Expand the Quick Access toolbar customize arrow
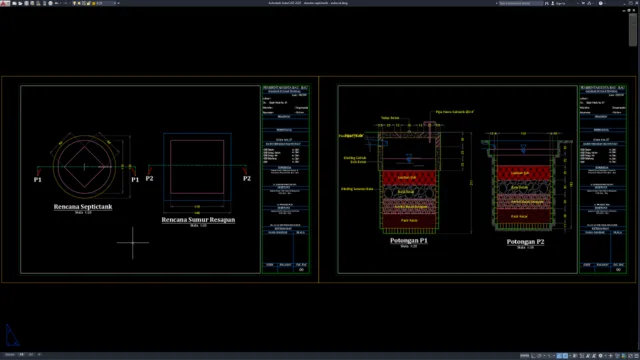 (118, 3)
